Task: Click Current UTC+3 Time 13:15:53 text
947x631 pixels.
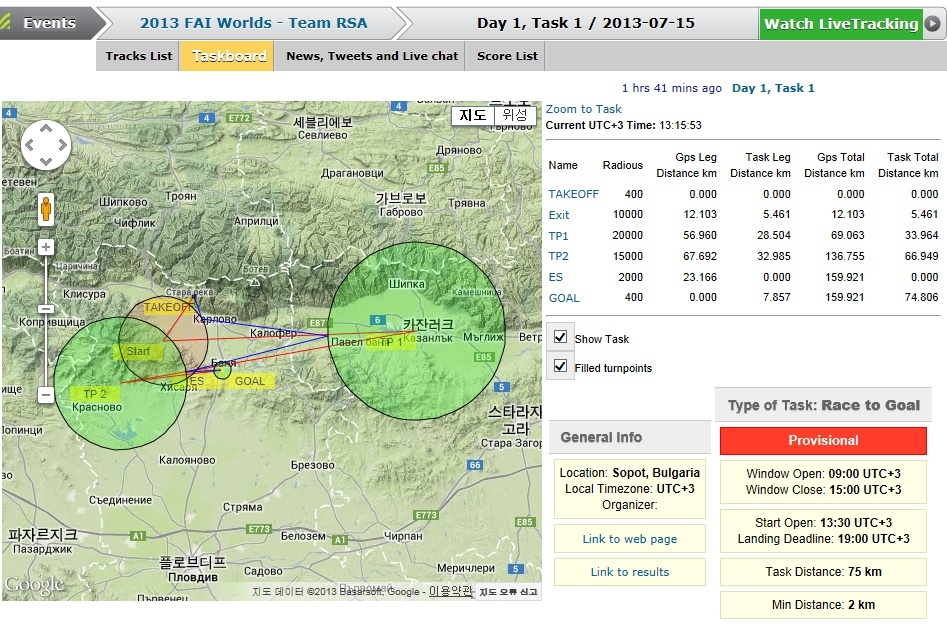Action: [x=623, y=125]
